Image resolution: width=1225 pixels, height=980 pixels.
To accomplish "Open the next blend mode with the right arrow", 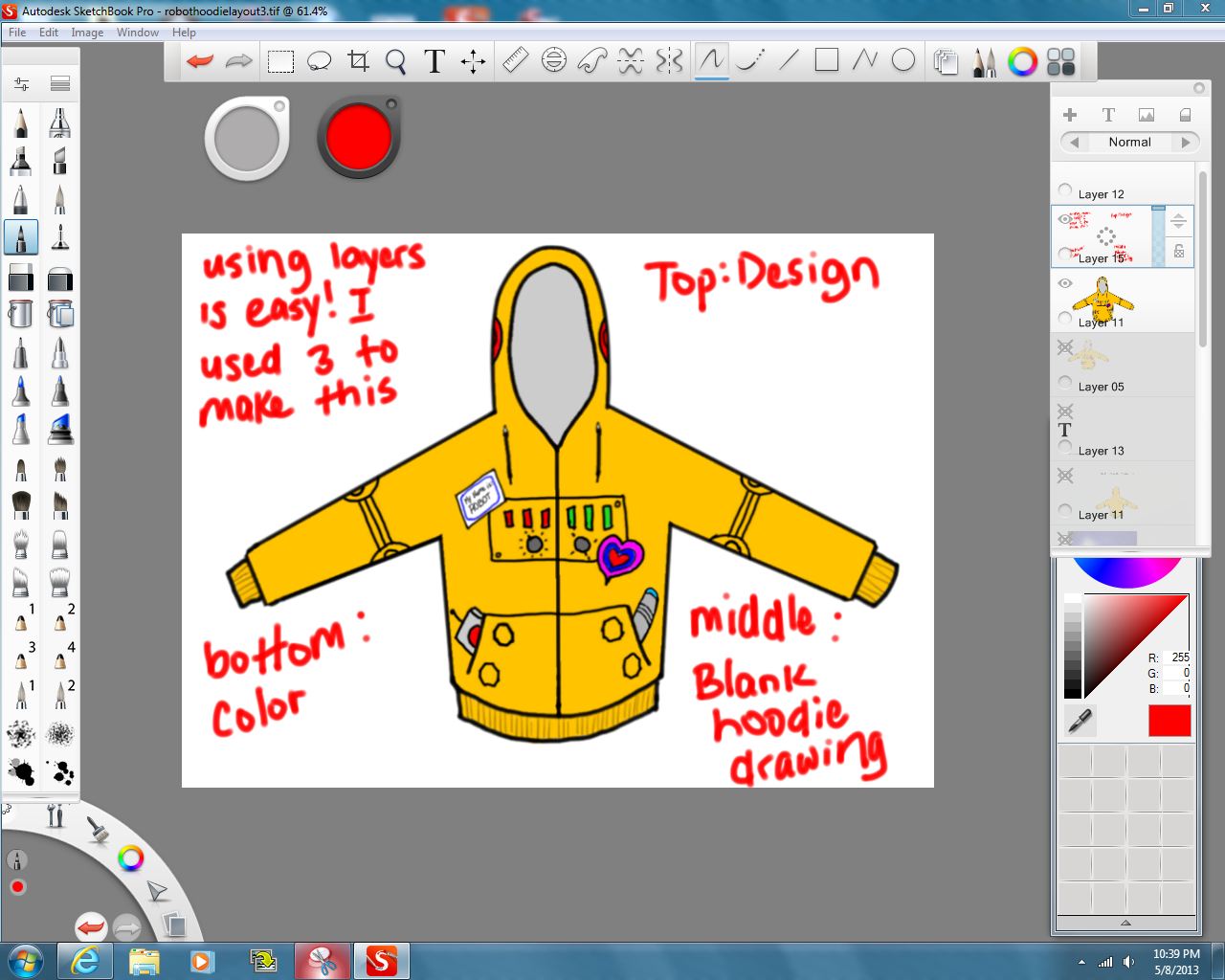I will (x=1187, y=142).
